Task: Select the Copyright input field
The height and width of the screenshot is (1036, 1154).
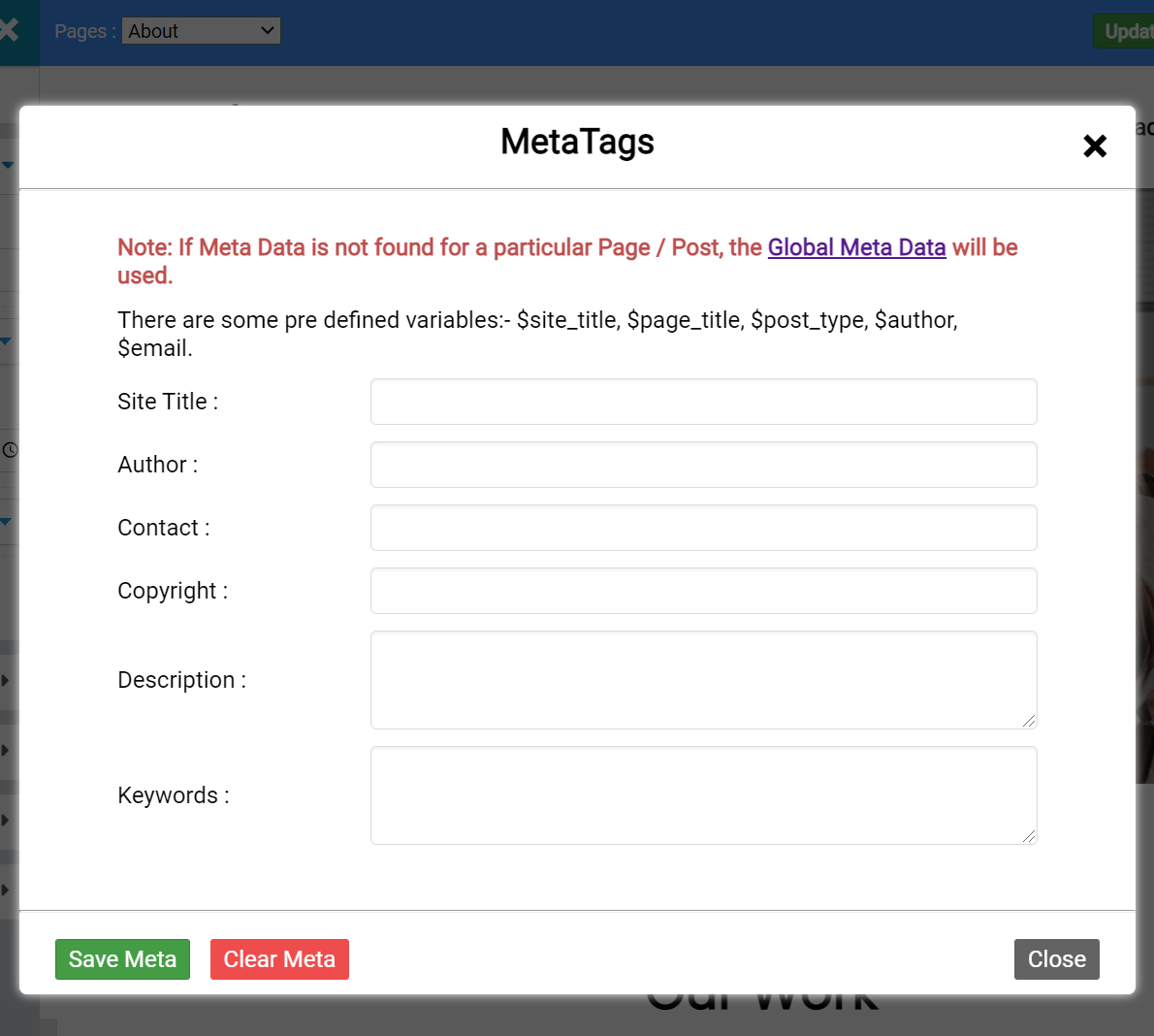Action: click(703, 591)
